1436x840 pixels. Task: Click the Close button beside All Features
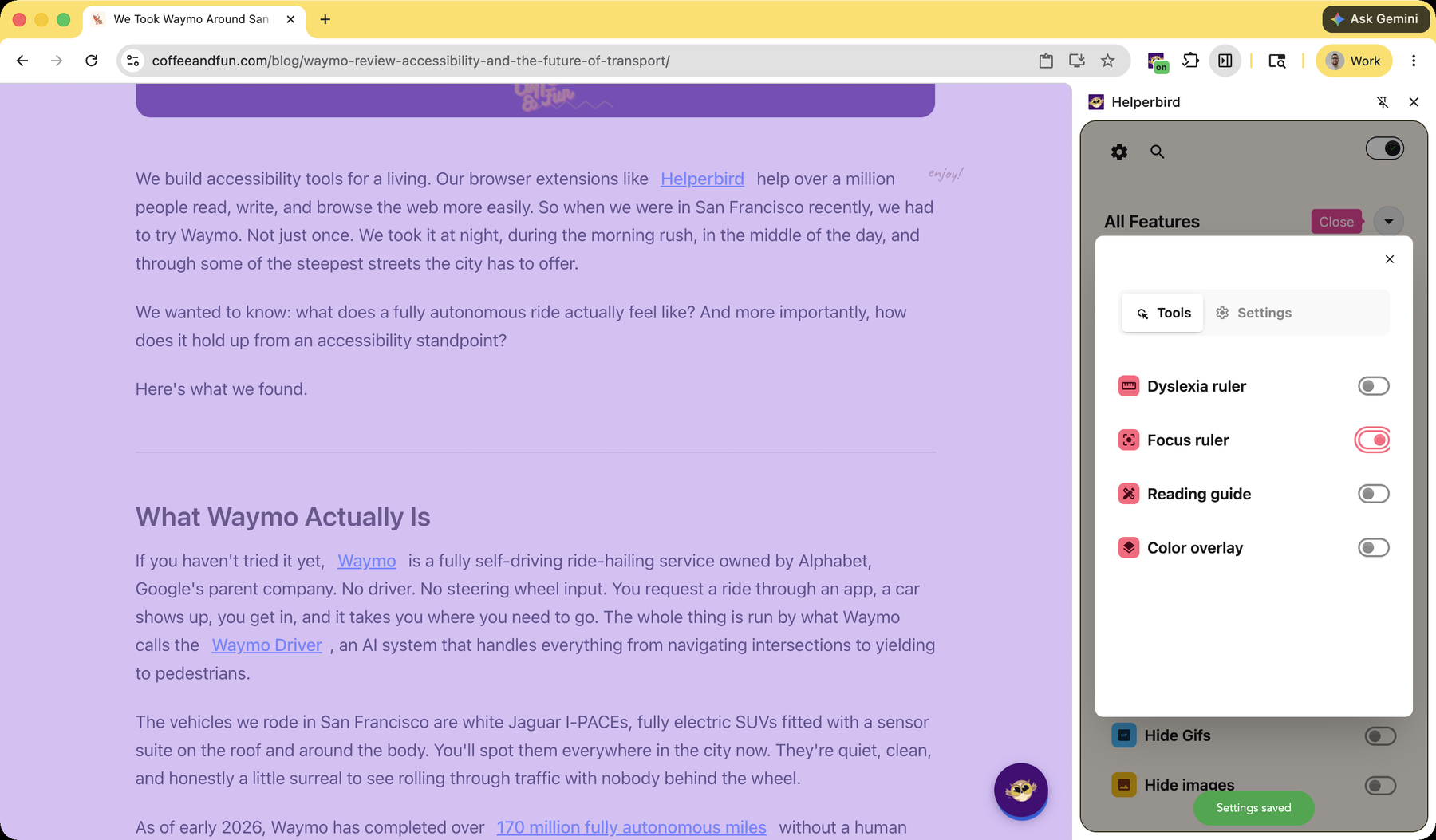(x=1336, y=222)
